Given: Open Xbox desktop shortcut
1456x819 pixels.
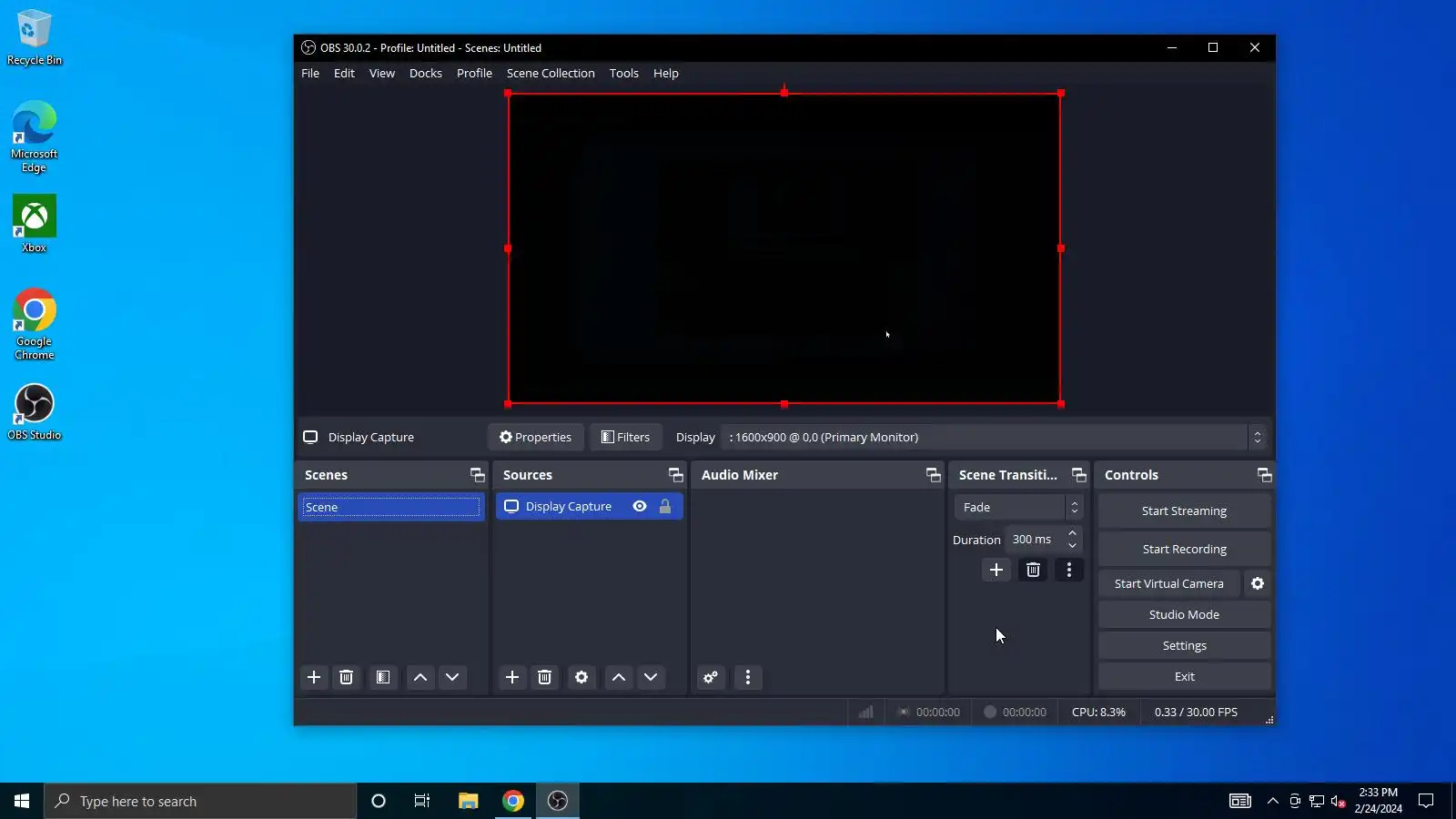Looking at the screenshot, I should [x=35, y=224].
